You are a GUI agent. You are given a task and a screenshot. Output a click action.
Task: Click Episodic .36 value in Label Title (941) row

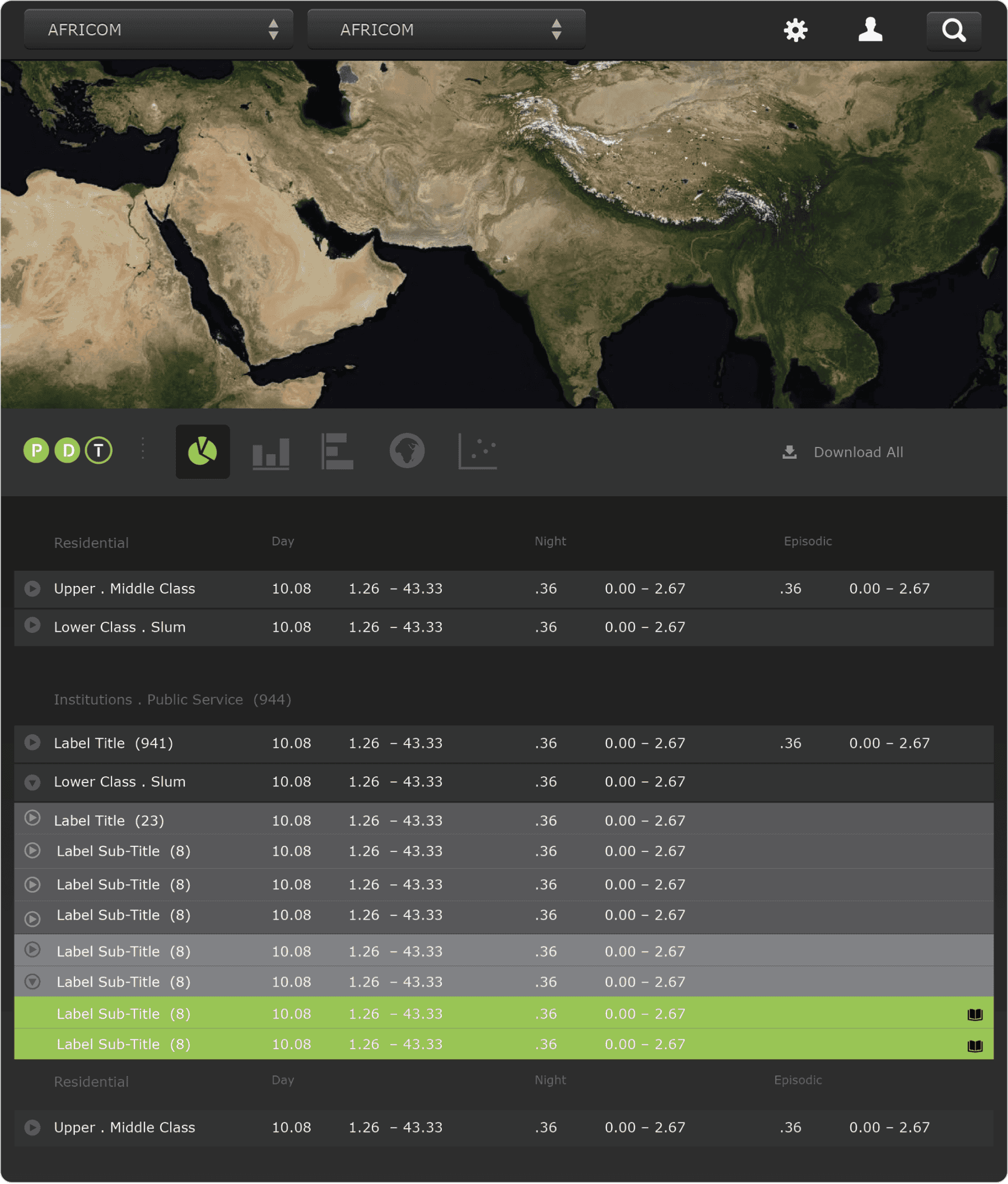(x=790, y=743)
